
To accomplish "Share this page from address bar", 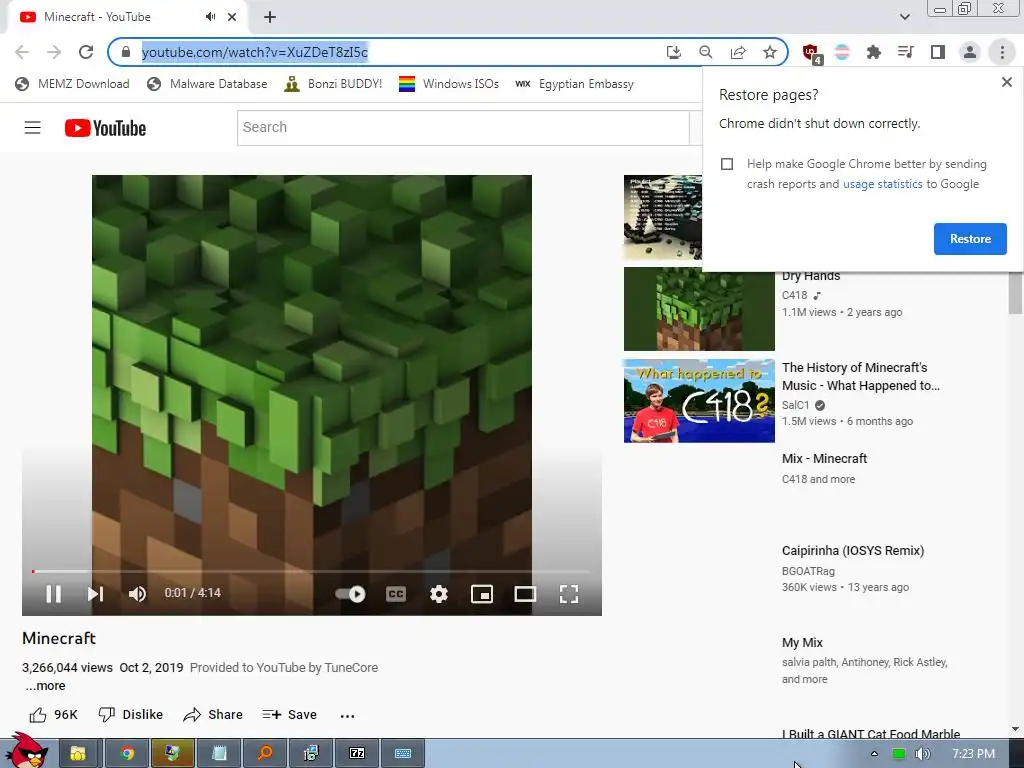I will [738, 52].
